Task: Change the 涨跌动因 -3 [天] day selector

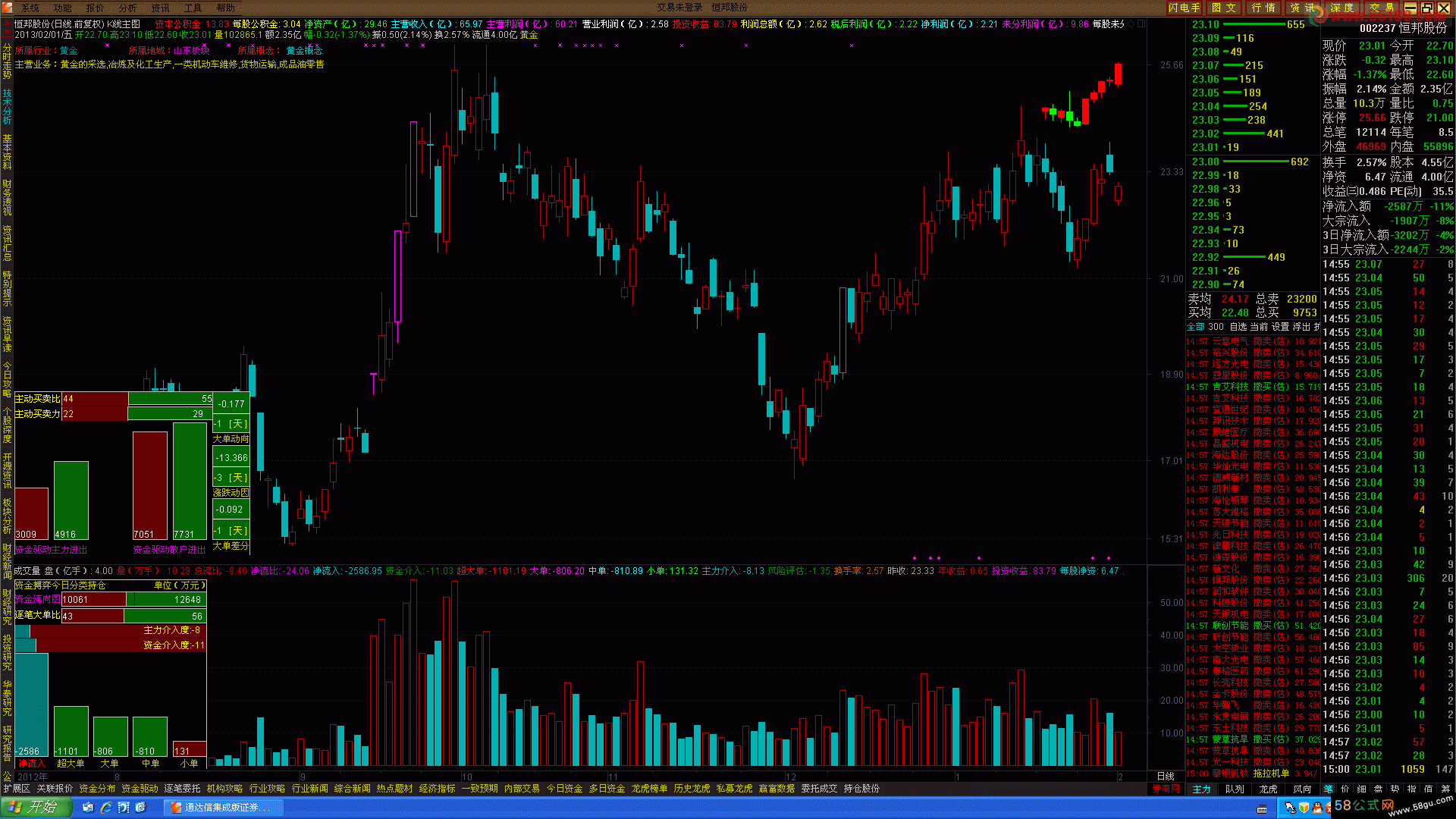Action: 231,477
